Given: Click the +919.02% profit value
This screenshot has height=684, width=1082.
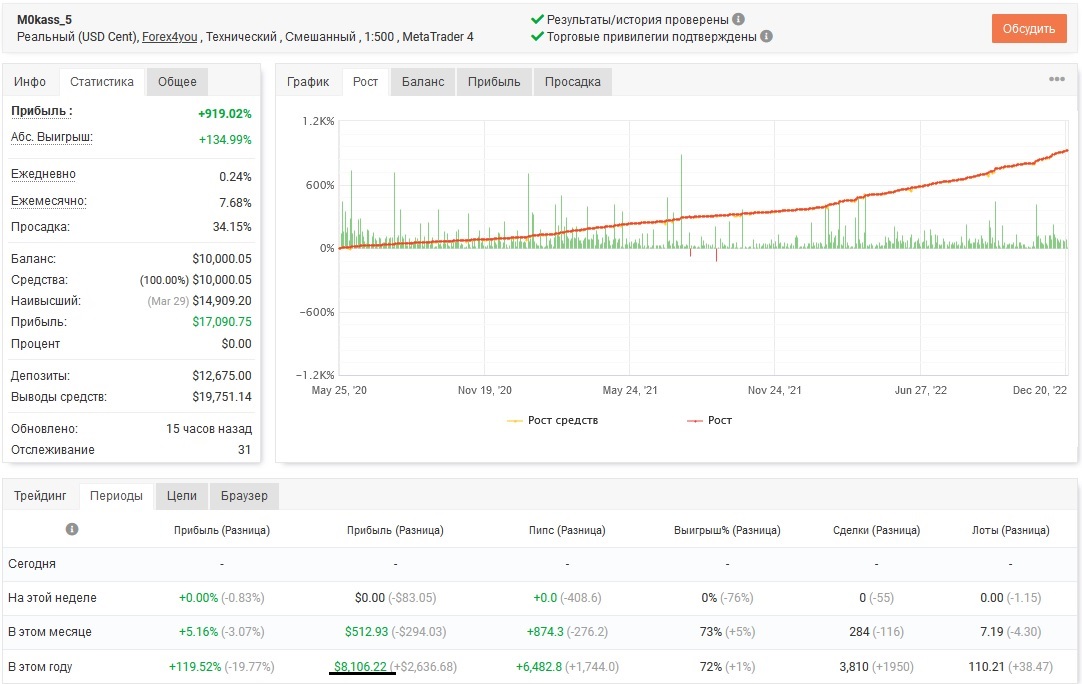Looking at the screenshot, I should (x=225, y=114).
